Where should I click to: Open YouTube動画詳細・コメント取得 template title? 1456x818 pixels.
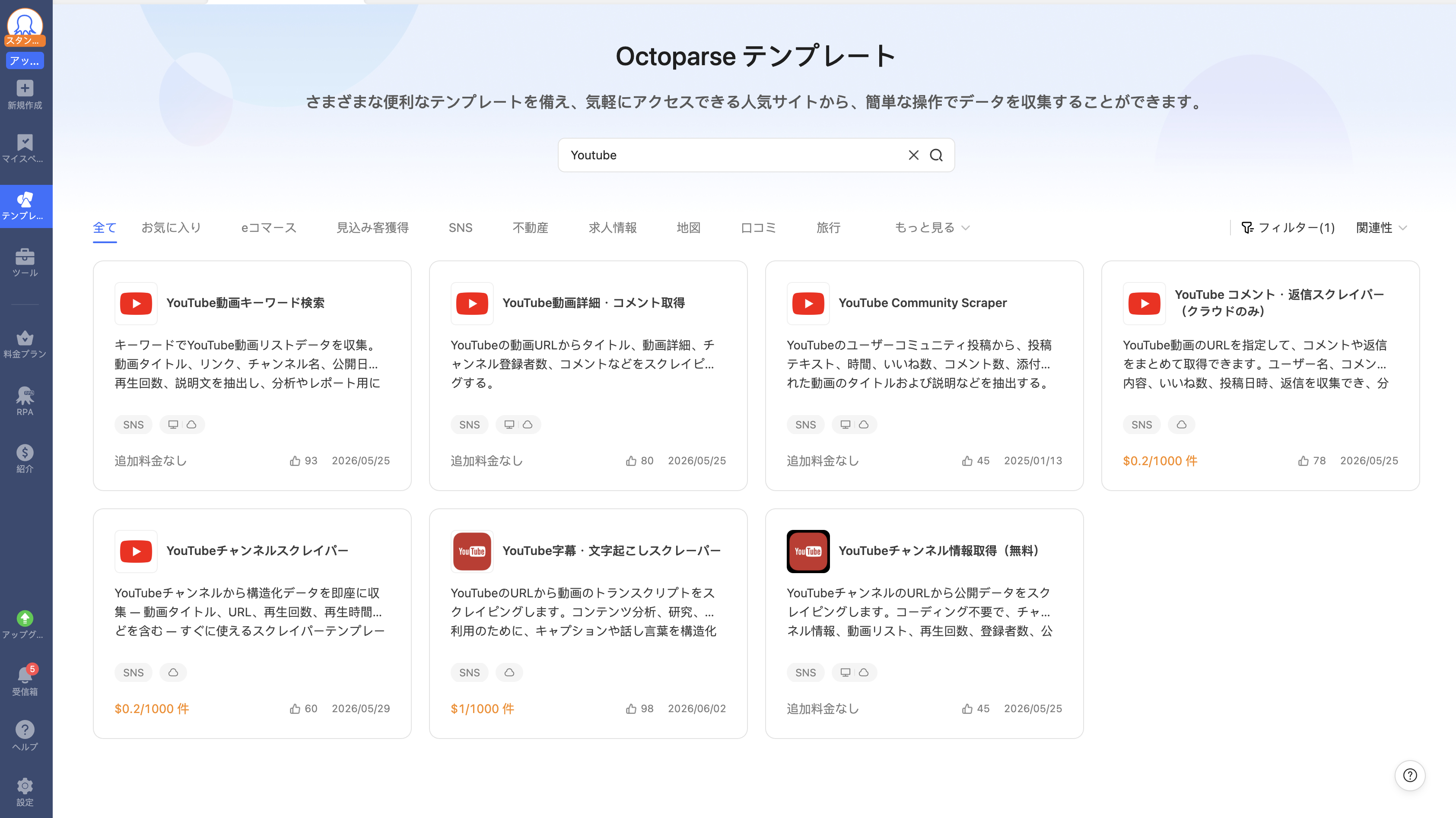coord(594,303)
